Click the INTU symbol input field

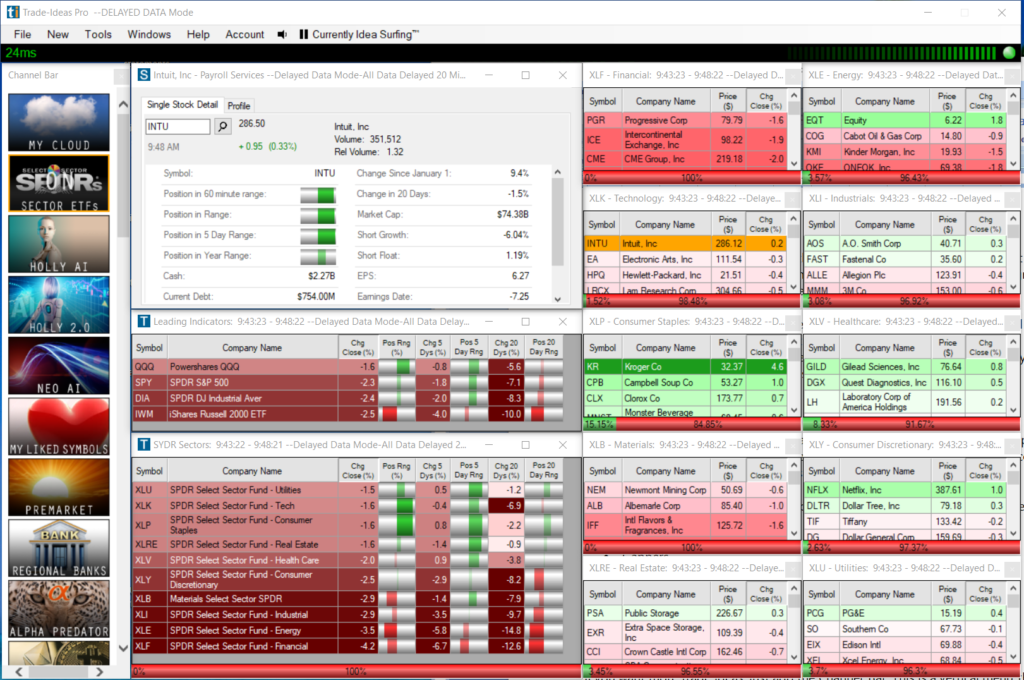(x=178, y=126)
